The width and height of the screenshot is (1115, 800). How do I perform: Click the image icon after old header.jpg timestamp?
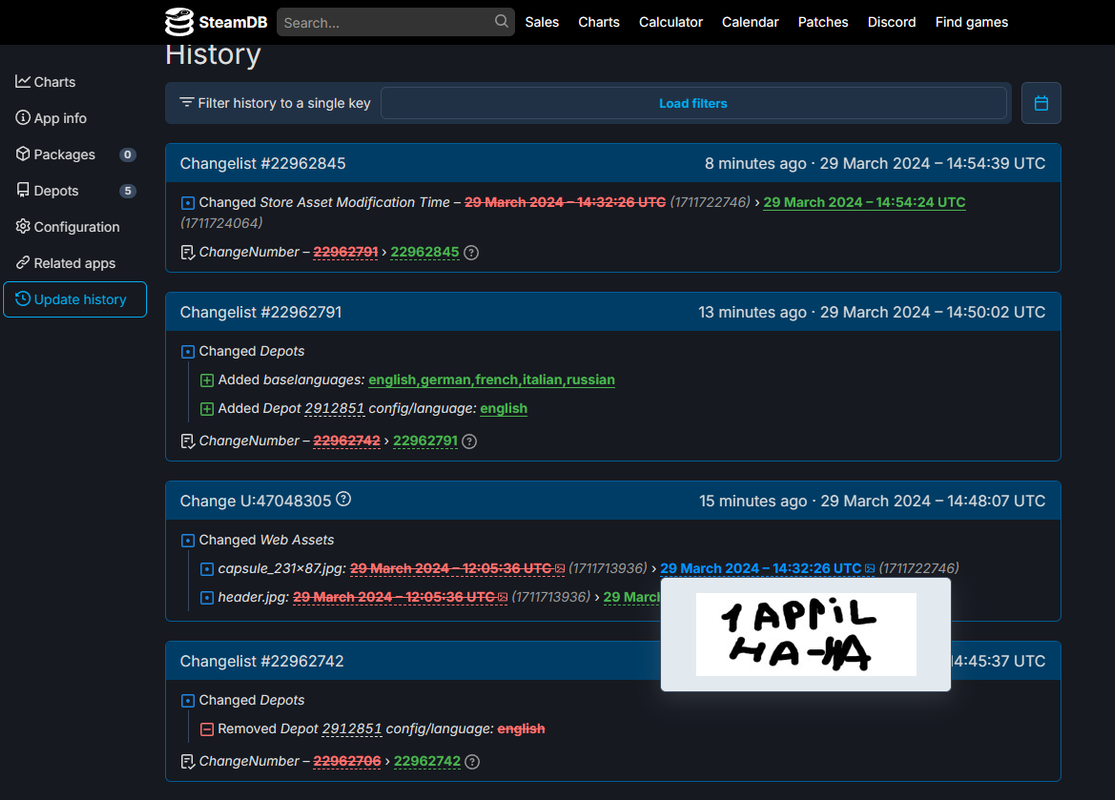click(503, 597)
